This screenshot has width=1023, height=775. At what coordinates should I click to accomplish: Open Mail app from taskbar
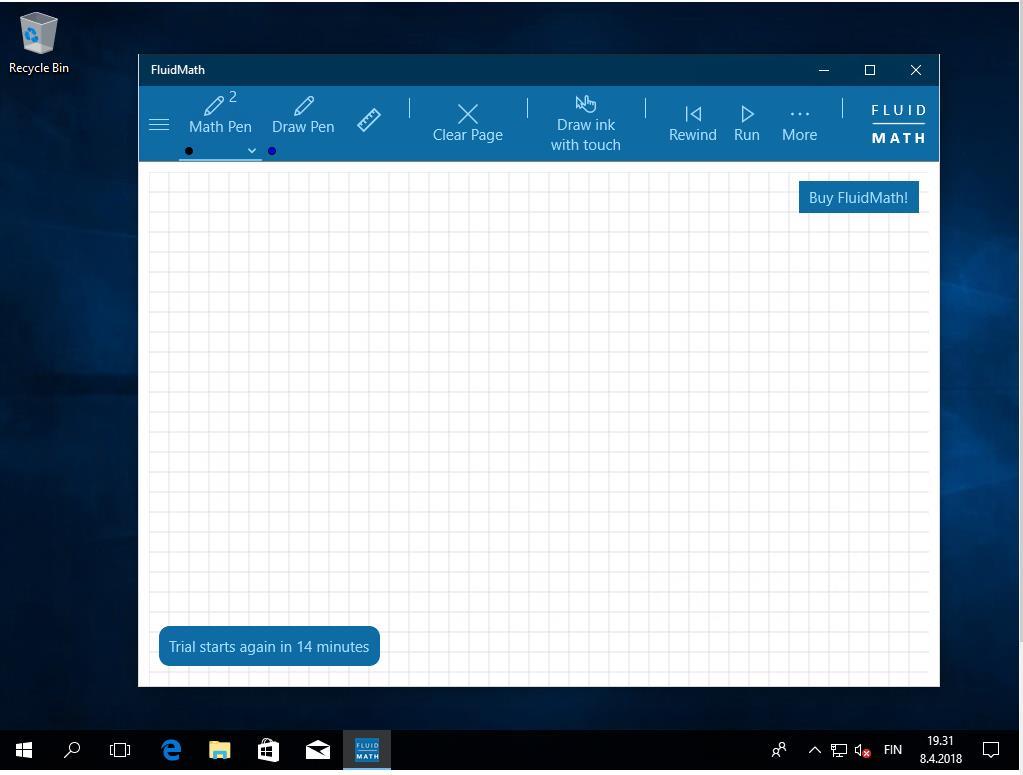point(318,750)
